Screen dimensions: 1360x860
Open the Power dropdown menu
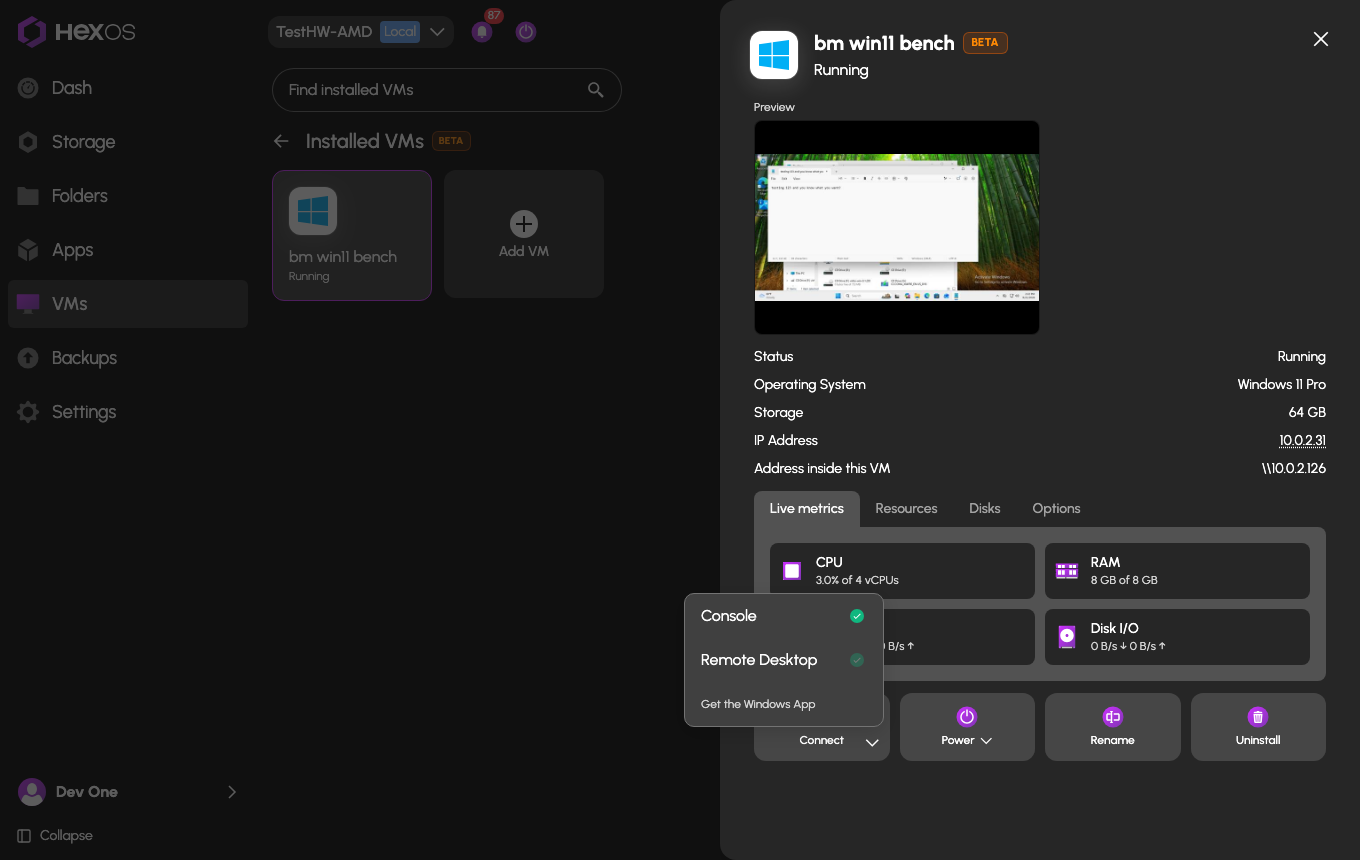pyautogui.click(x=967, y=727)
